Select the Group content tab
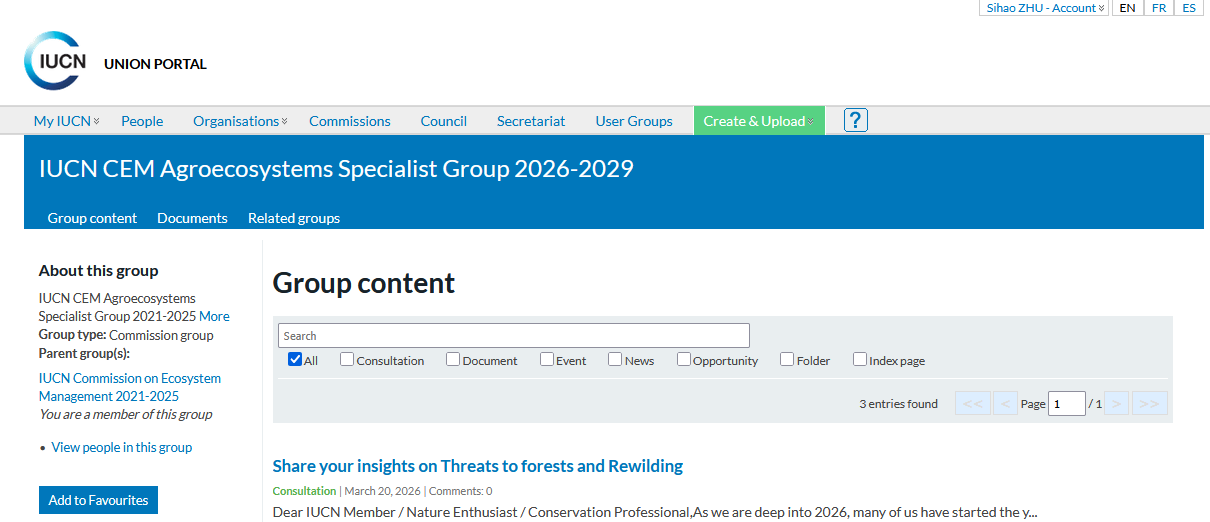This screenshot has width=1210, height=522. click(x=92, y=218)
